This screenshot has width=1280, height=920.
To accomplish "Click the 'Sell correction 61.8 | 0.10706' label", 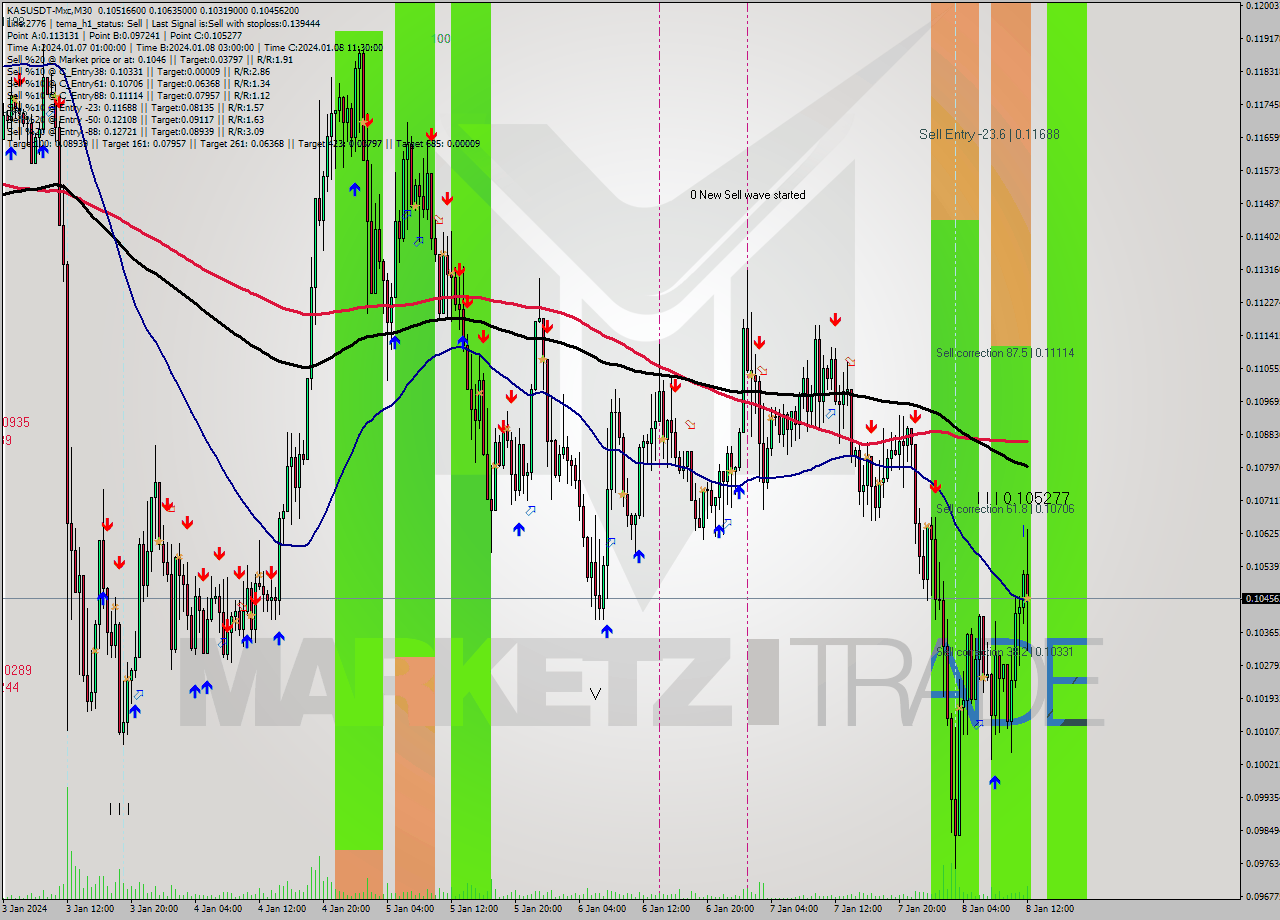I will click(x=1005, y=509).
